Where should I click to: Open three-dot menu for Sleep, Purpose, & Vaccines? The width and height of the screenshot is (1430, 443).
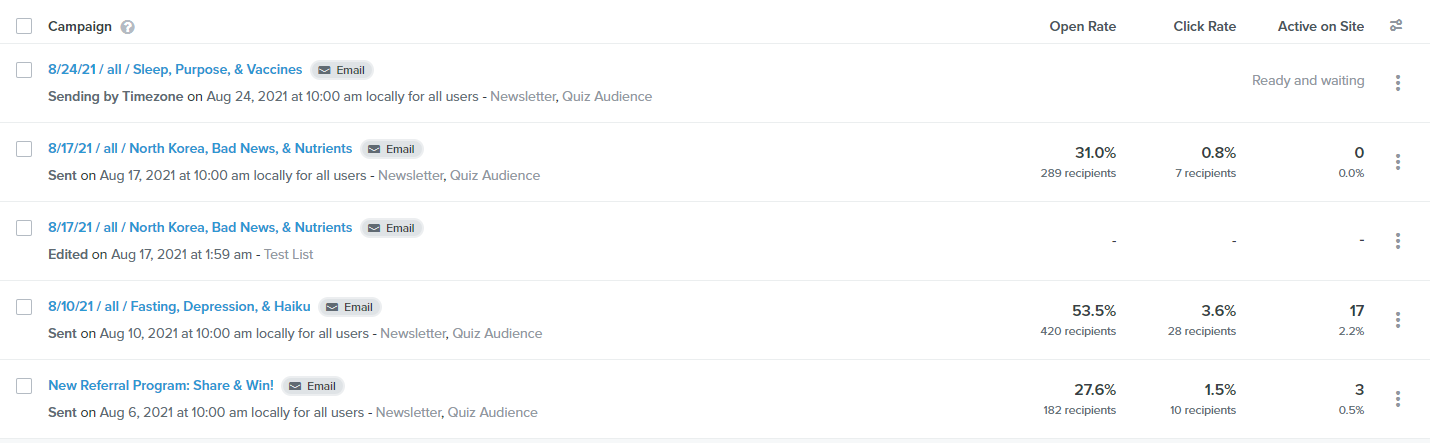click(x=1397, y=83)
